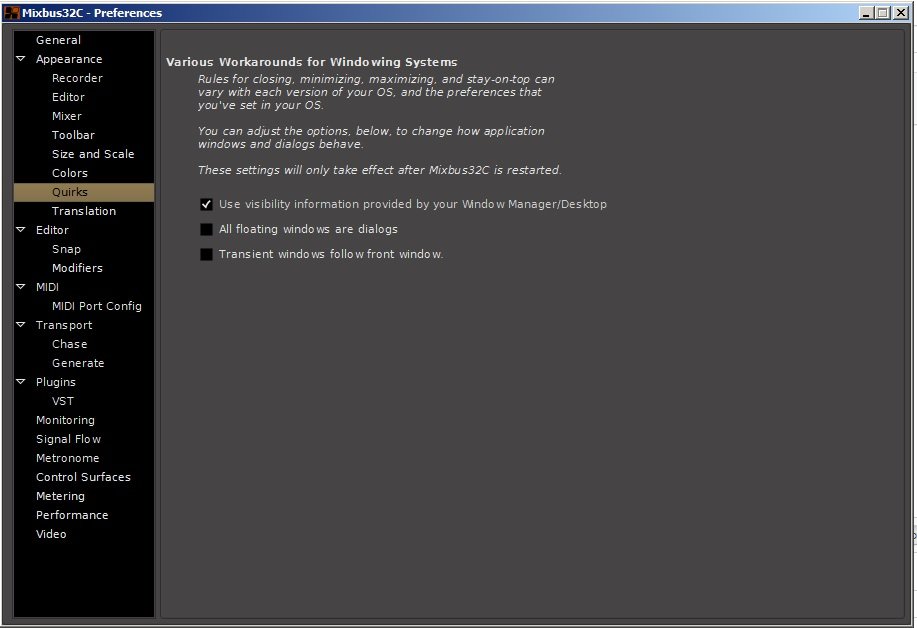917x628 pixels.
Task: Select the Appearance category
Action: [69, 59]
